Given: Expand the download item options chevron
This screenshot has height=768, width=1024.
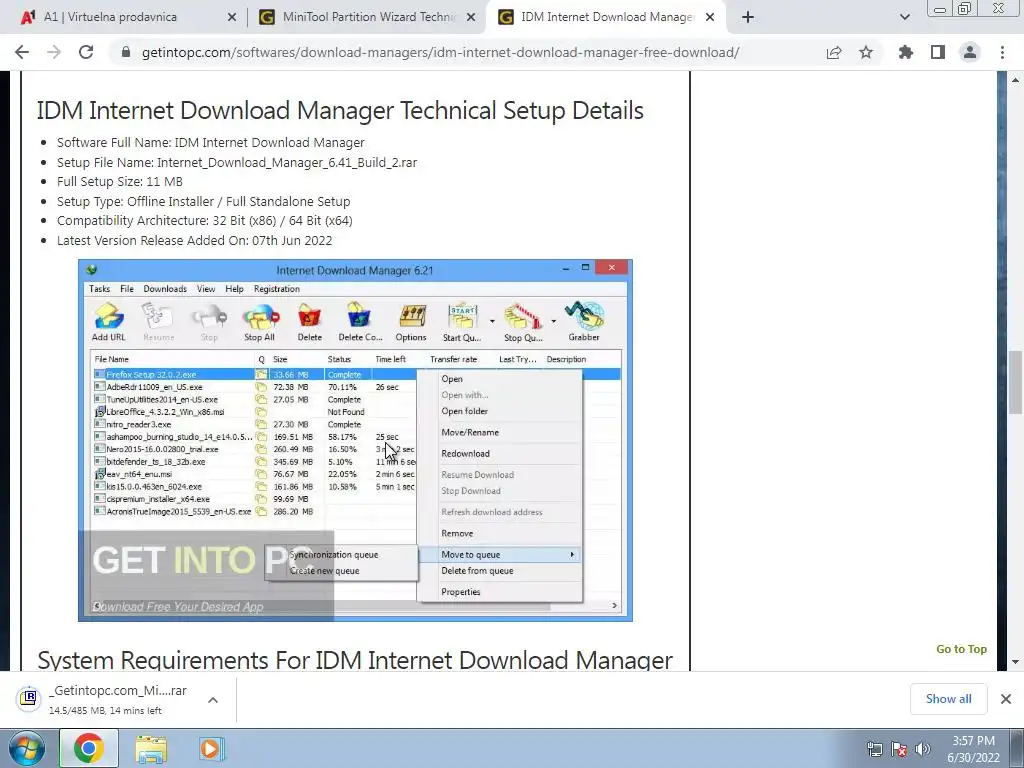Looking at the screenshot, I should [x=213, y=699].
